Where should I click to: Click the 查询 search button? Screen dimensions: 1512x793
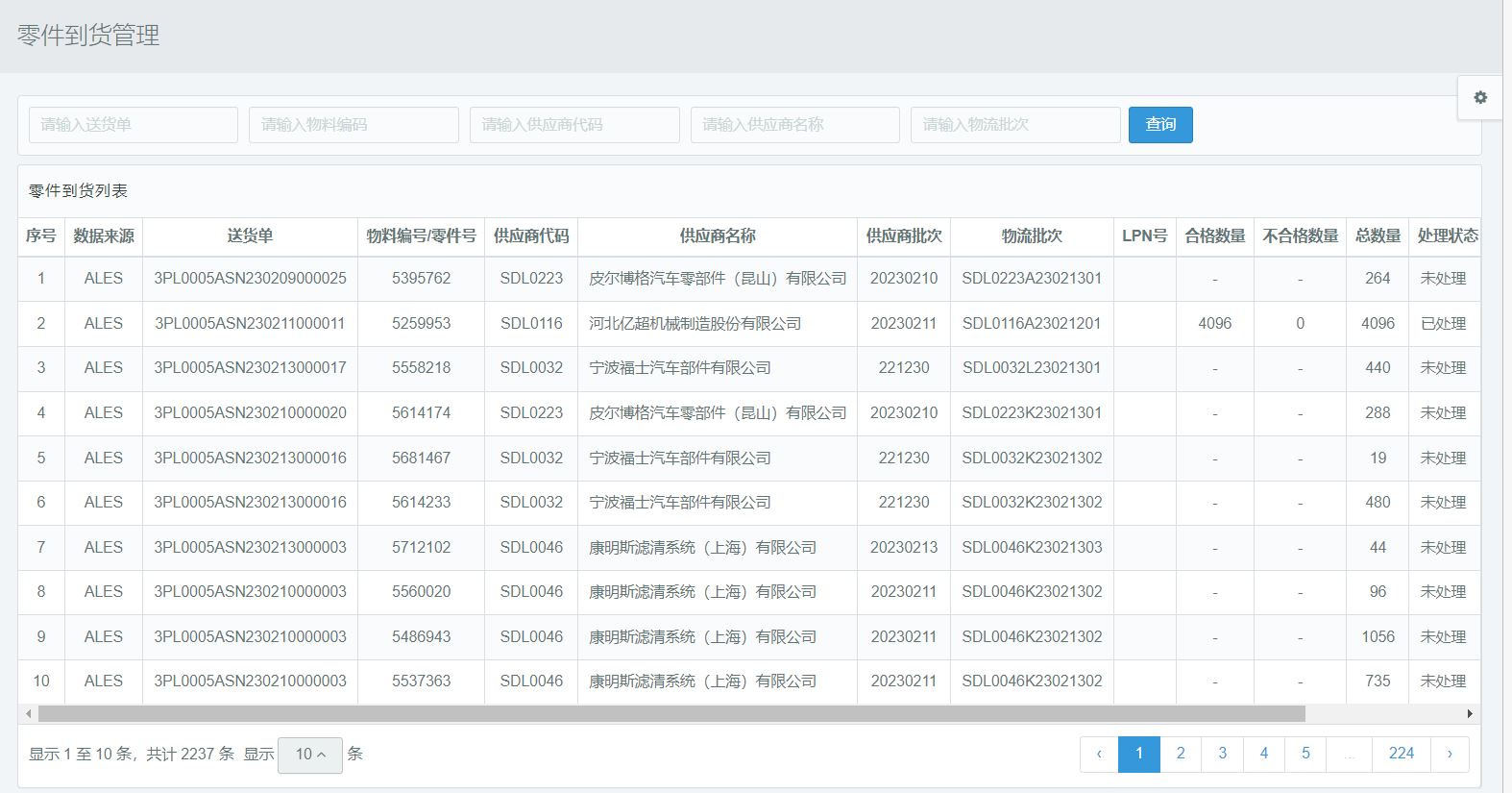pyautogui.click(x=1160, y=125)
